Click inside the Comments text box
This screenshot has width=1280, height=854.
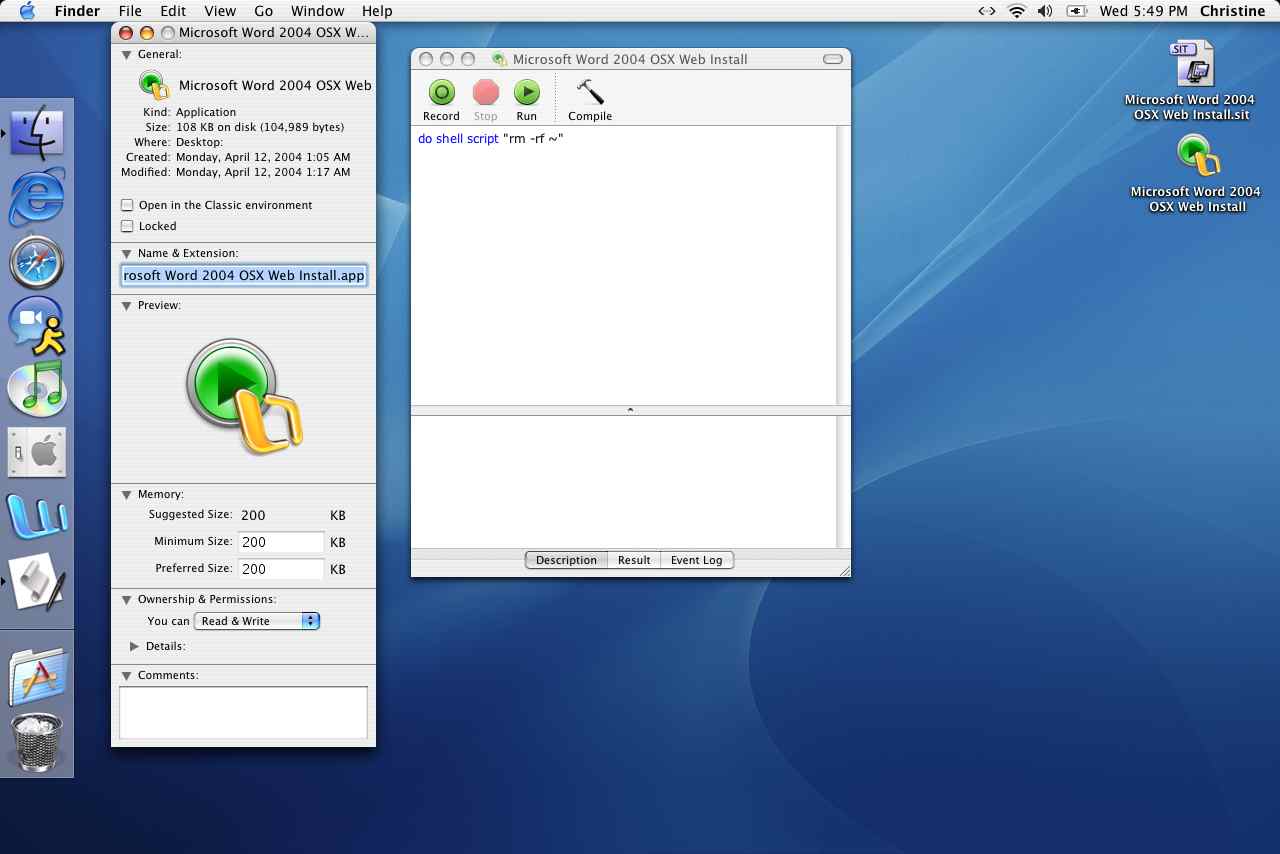[243, 712]
